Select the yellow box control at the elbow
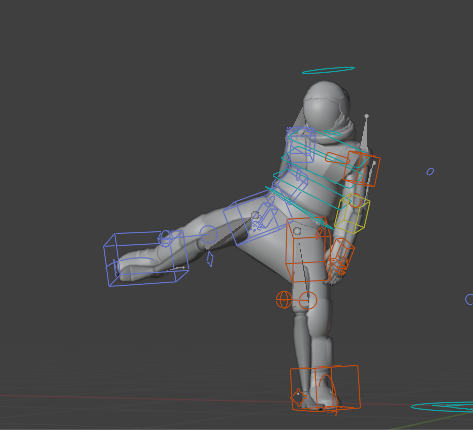The width and height of the screenshot is (473, 430). [352, 214]
